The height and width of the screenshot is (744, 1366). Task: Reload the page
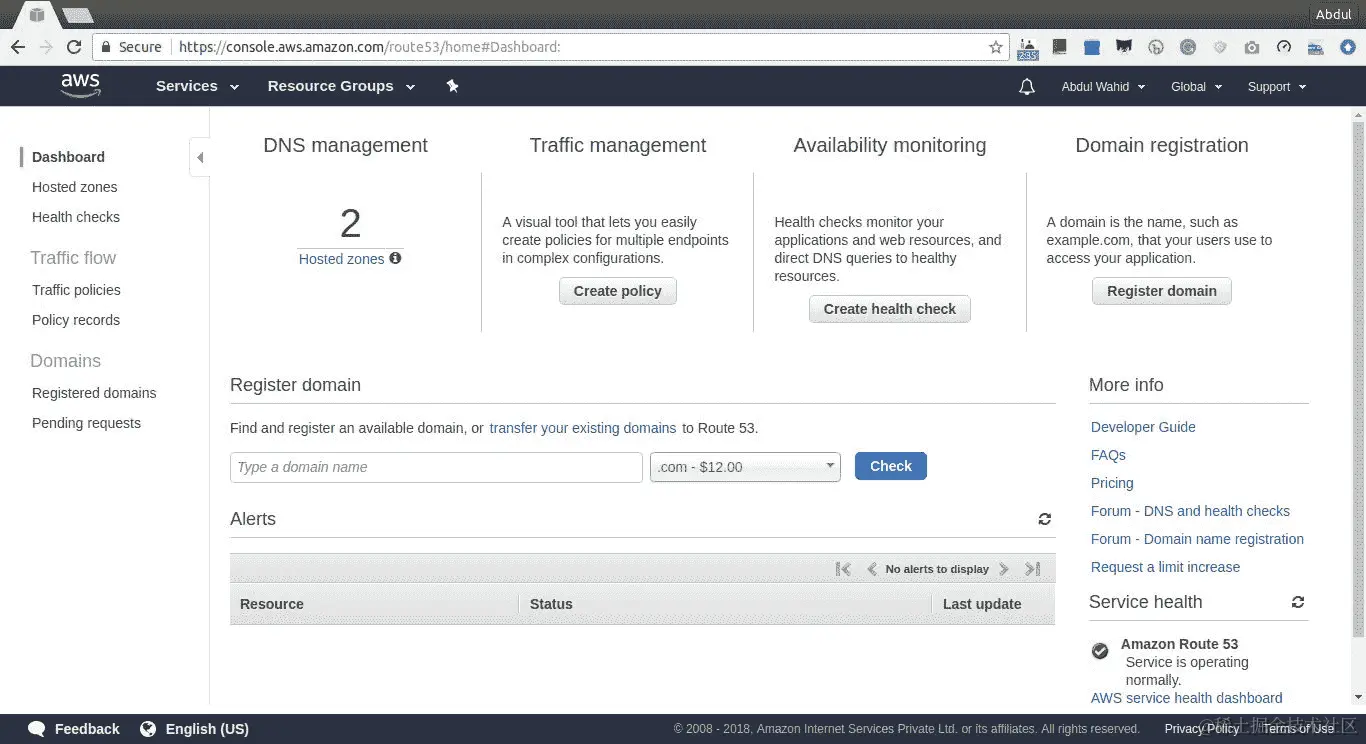point(74,47)
